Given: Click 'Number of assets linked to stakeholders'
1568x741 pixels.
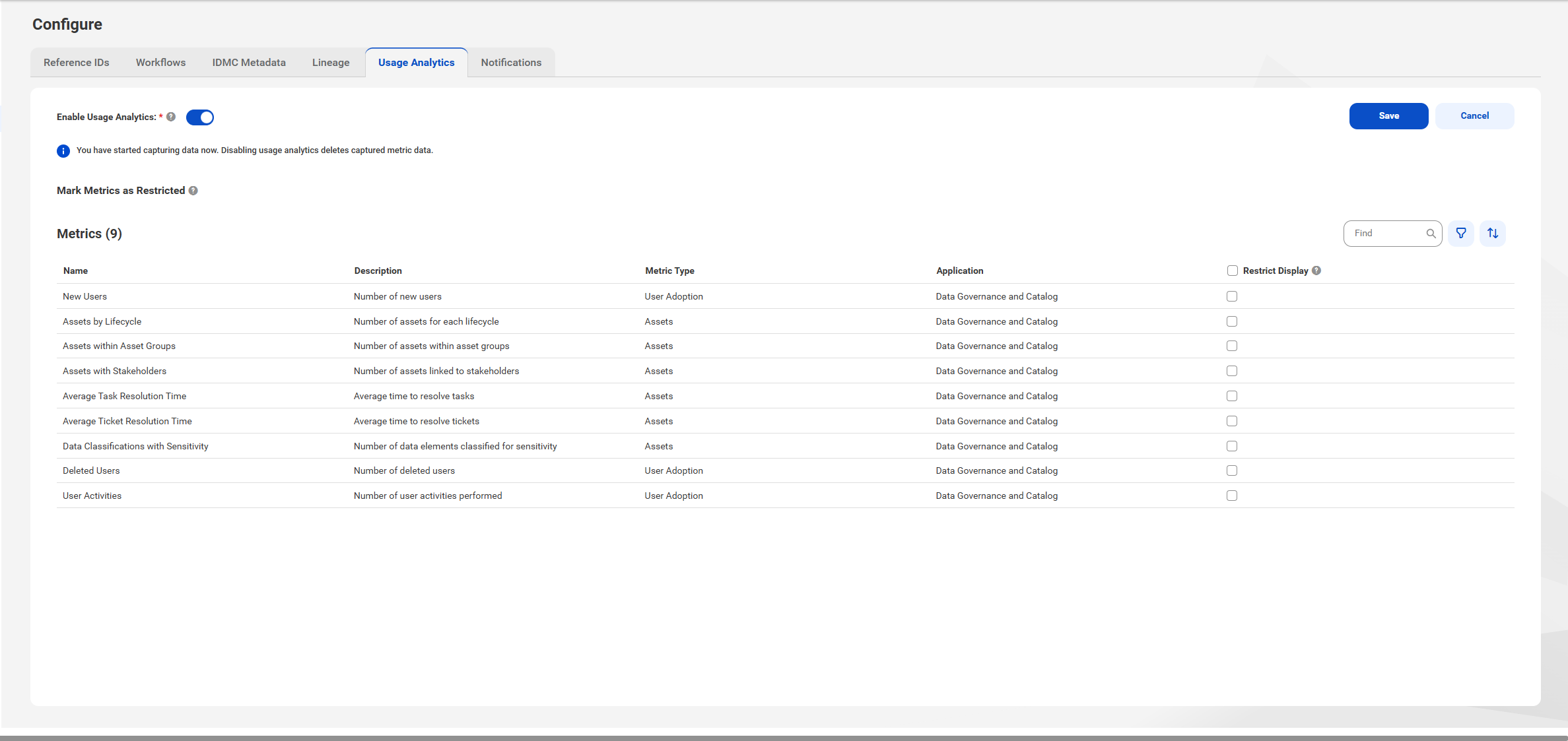Looking at the screenshot, I should coord(436,371).
